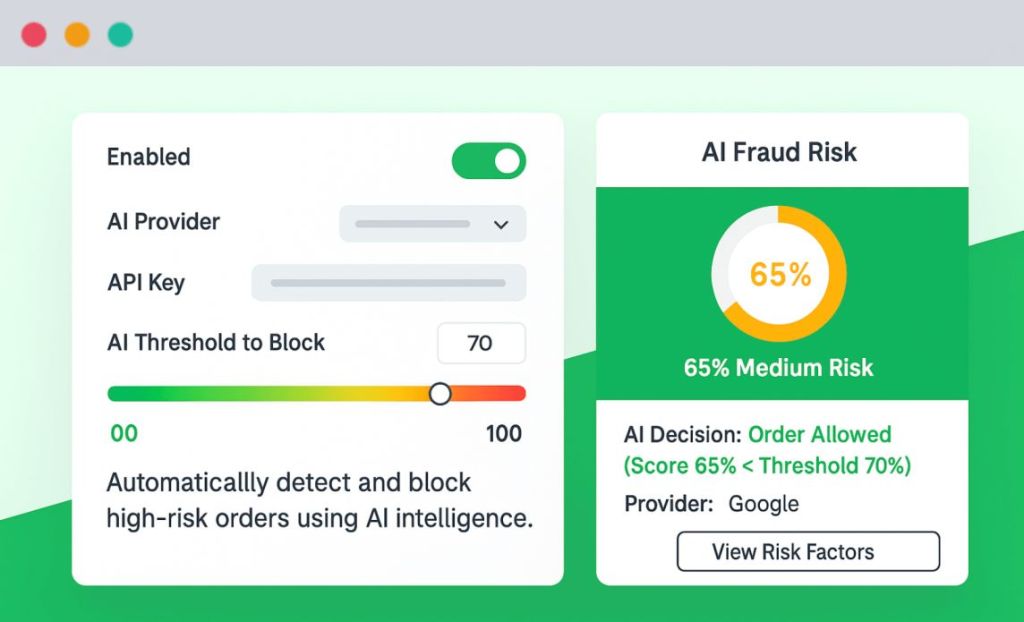Select the AI Threshold to Block value box
Image resolution: width=1024 pixels, height=622 pixels.
tap(481, 343)
